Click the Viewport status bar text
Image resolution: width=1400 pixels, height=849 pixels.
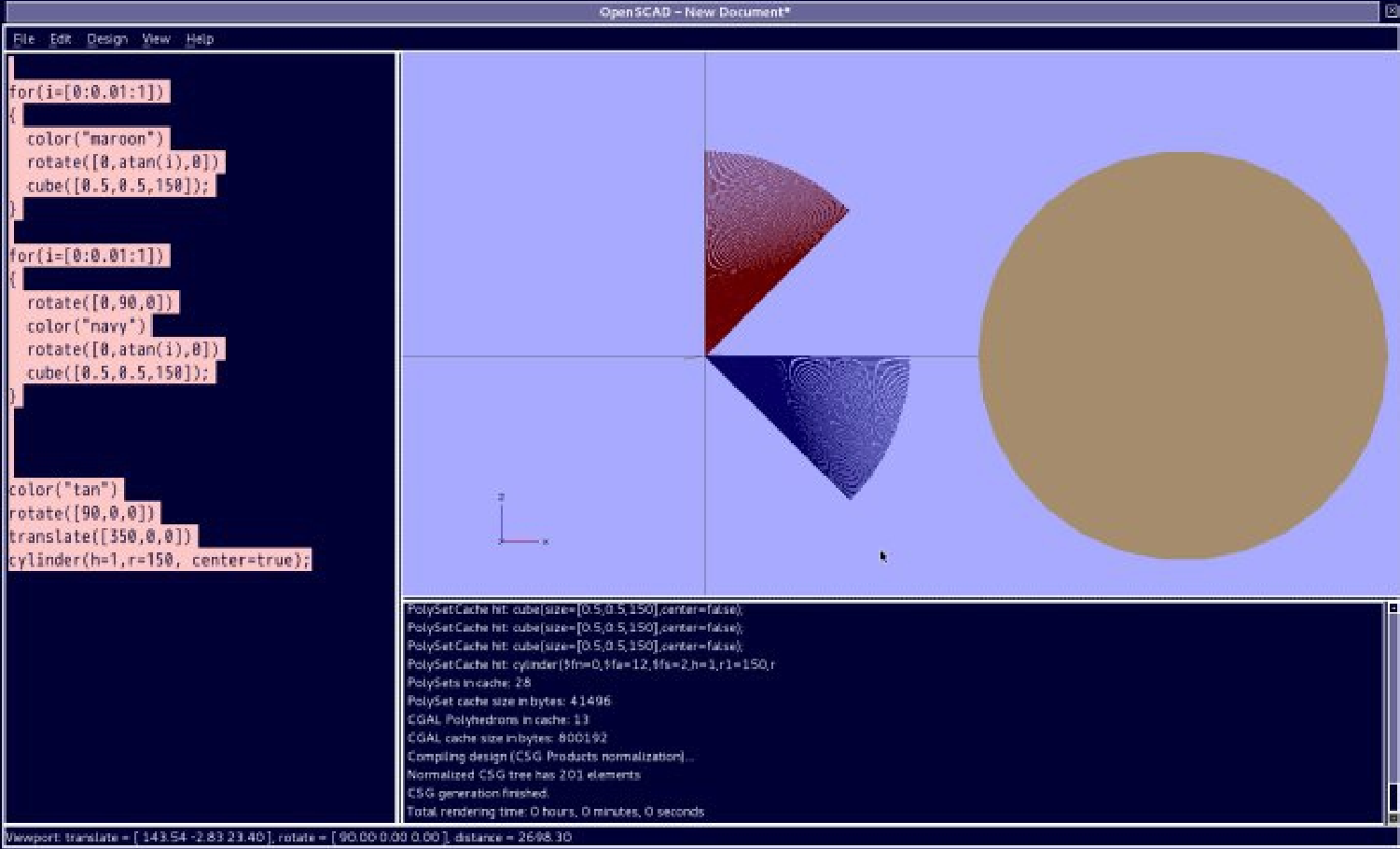(x=289, y=838)
